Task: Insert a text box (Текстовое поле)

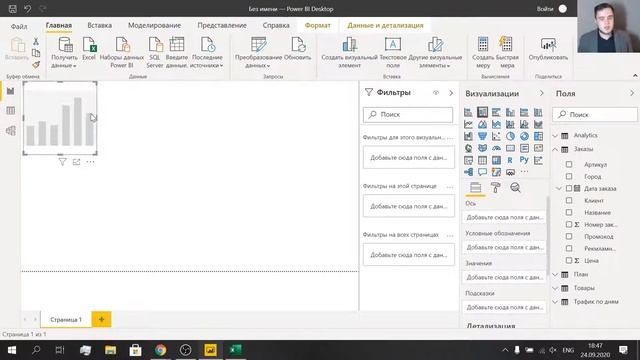Action: (x=393, y=52)
